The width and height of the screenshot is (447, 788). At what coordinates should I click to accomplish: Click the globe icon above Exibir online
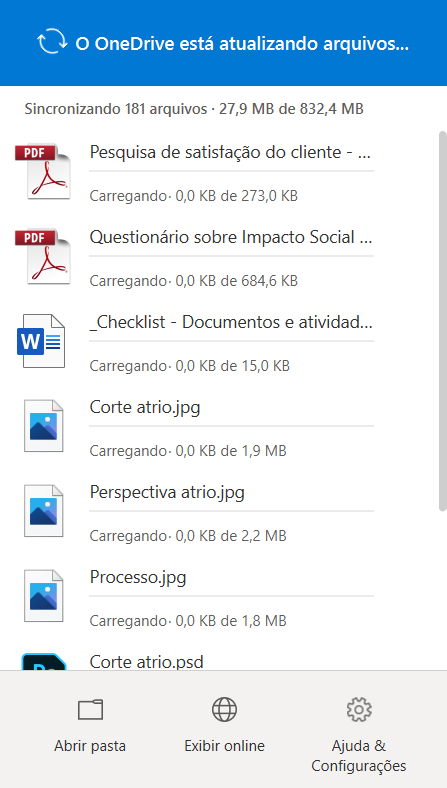point(224,710)
